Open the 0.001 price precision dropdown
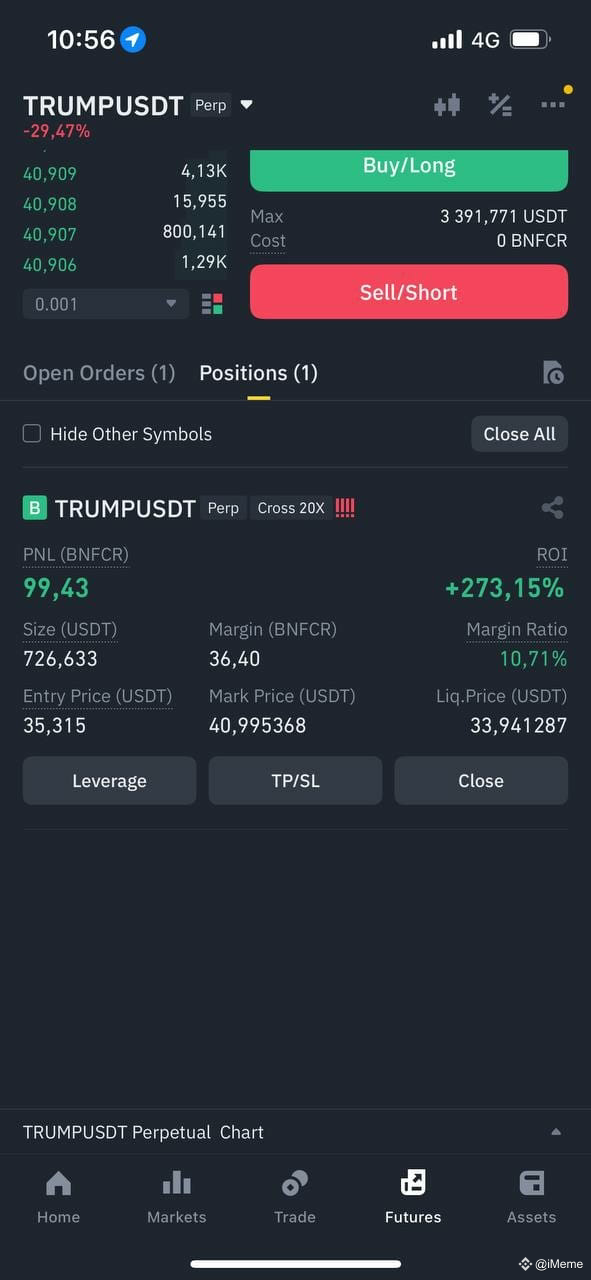 [x=105, y=302]
